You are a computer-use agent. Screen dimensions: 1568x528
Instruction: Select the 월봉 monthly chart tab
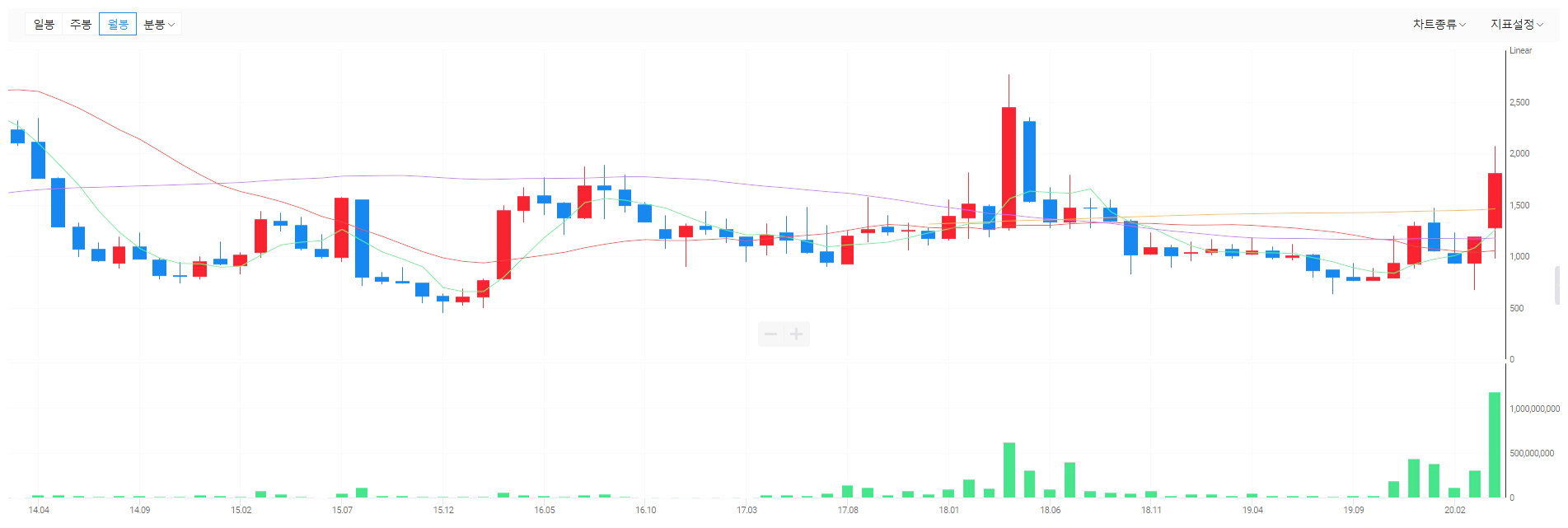(118, 25)
